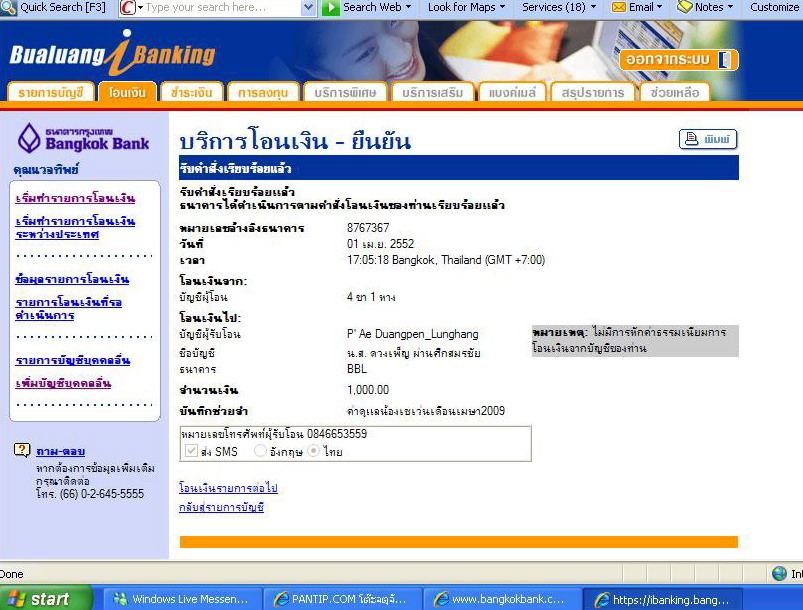
Task: Switch to Windows Live Messenger taskbar item
Action: click(x=183, y=599)
